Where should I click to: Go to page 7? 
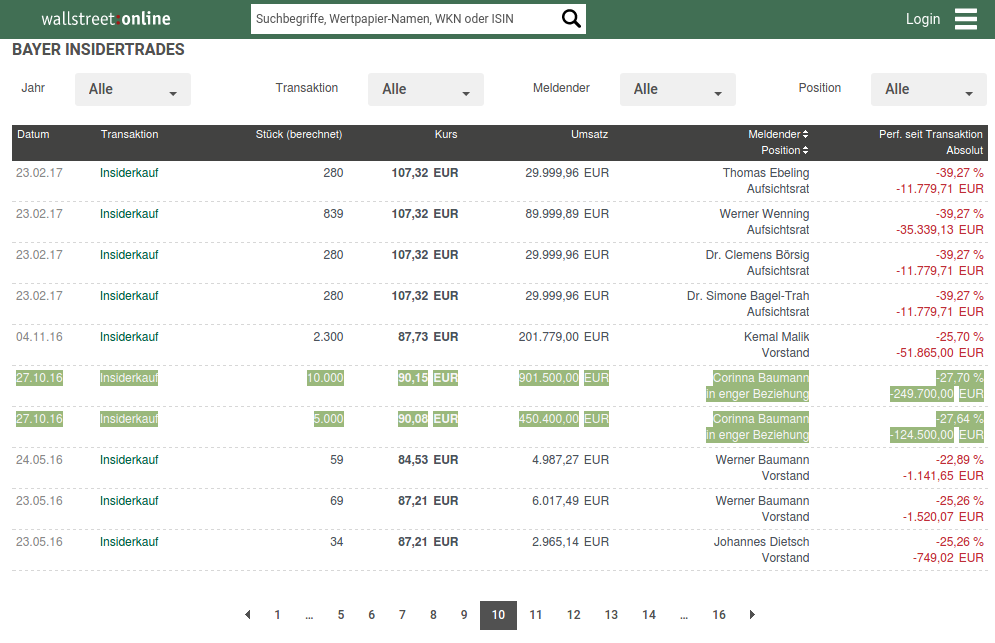pos(402,615)
